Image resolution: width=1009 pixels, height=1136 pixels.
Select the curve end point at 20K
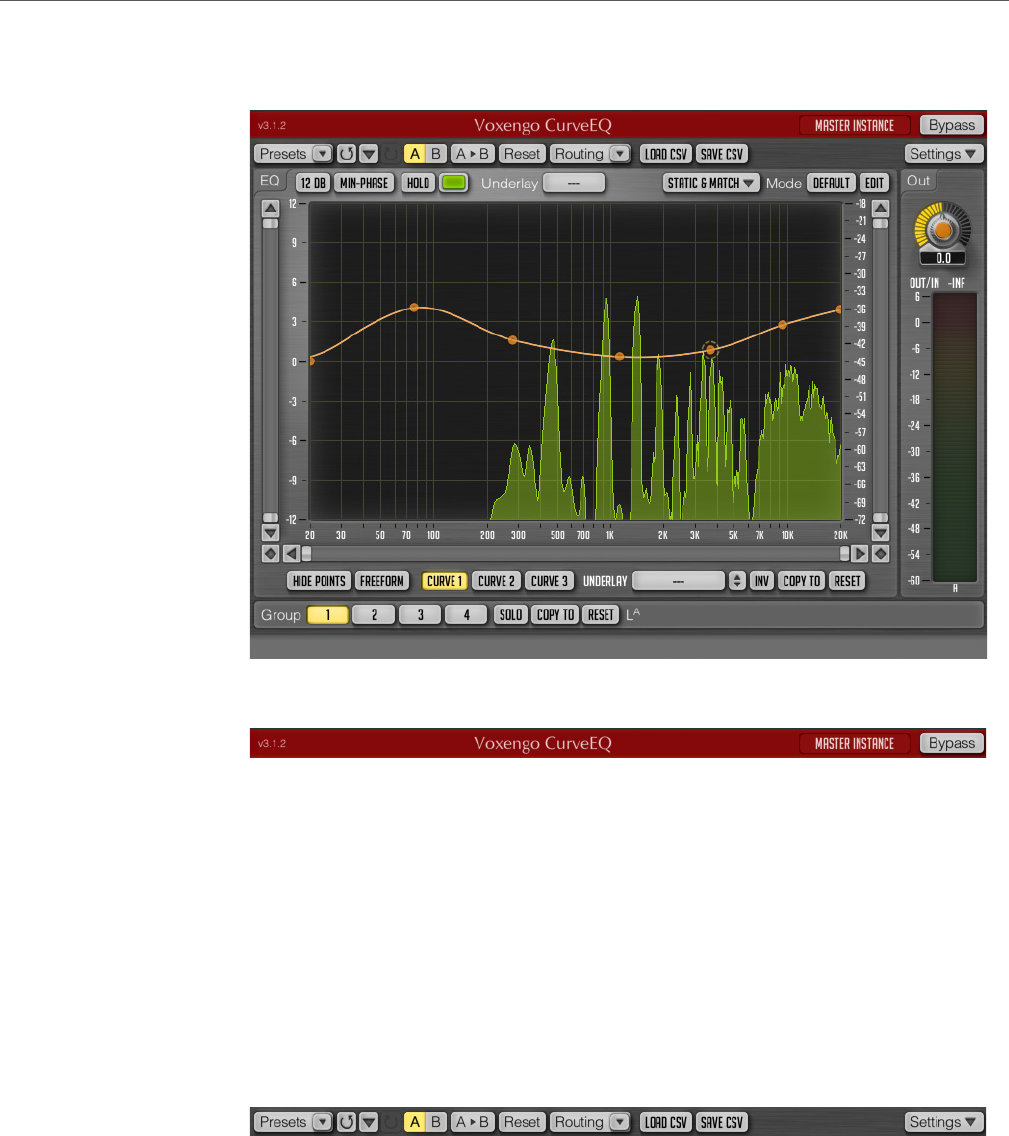pos(840,309)
